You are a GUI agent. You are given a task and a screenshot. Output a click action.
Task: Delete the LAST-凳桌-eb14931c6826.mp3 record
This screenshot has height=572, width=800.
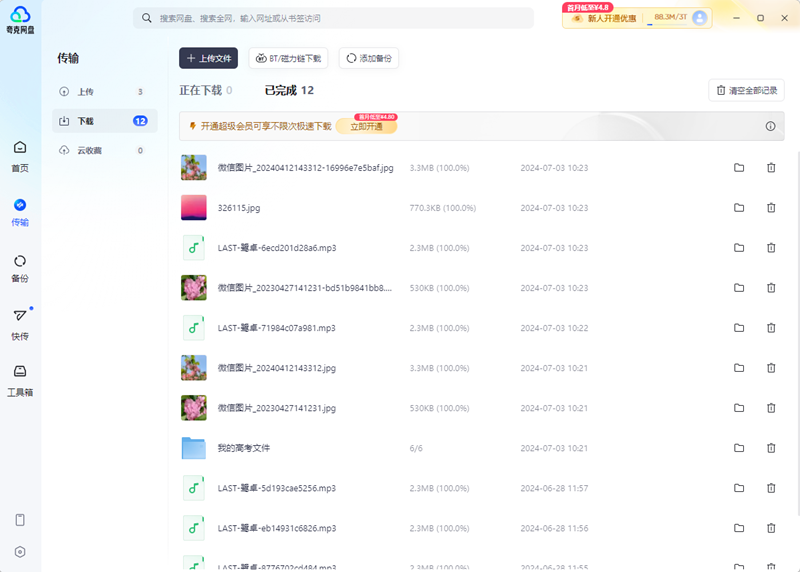tap(771, 528)
